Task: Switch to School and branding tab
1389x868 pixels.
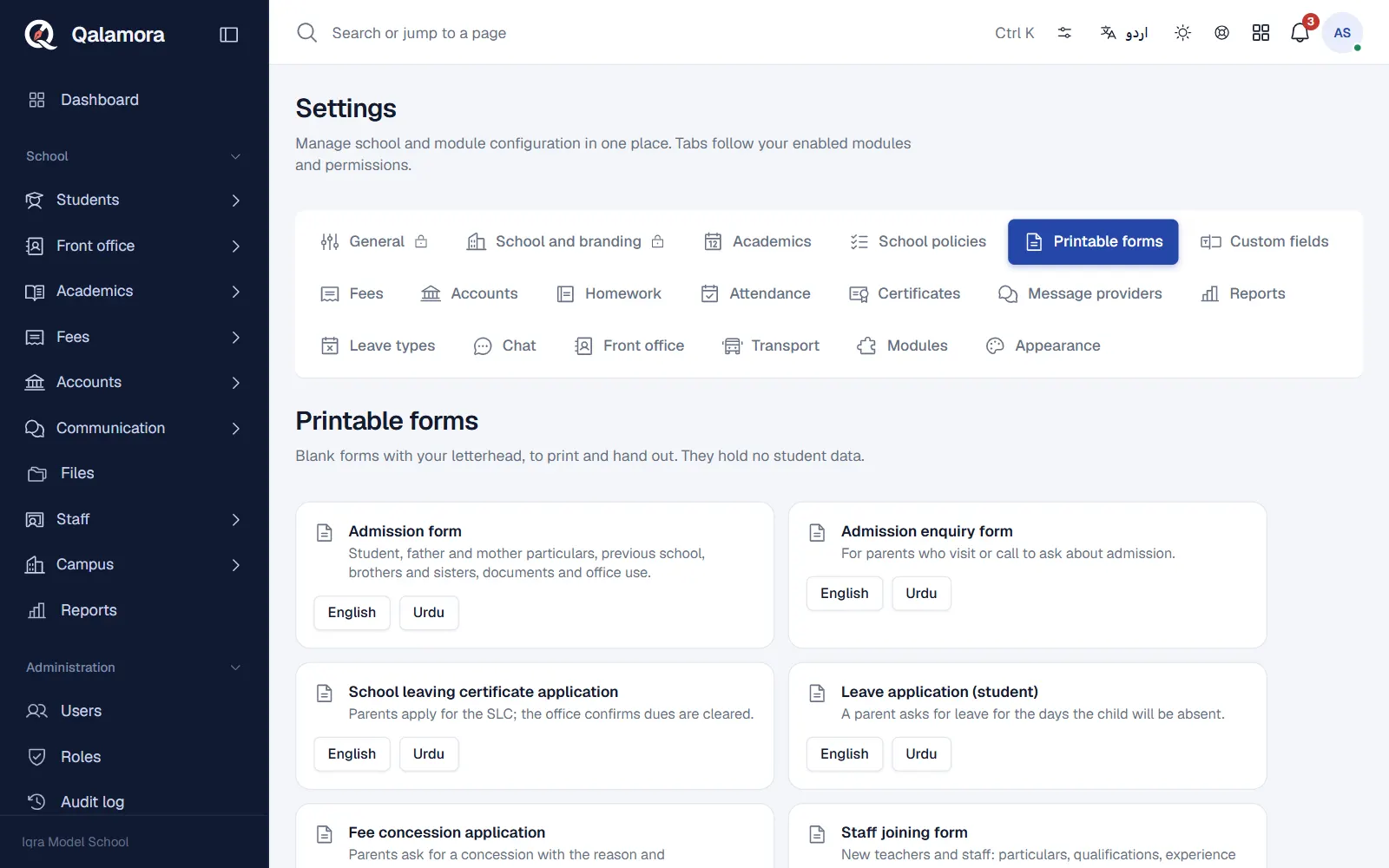Action: [x=566, y=241]
